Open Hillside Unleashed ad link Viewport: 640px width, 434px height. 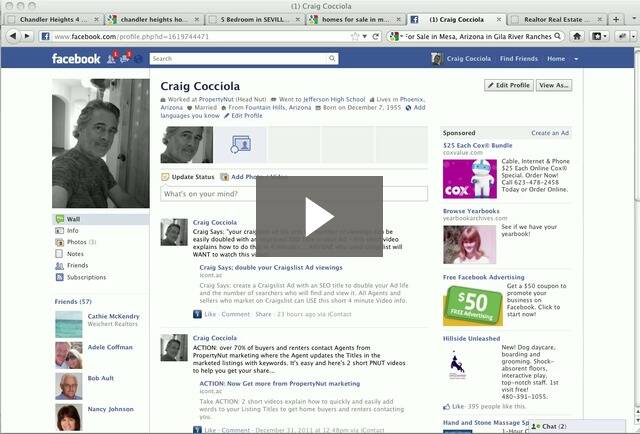pos(471,338)
